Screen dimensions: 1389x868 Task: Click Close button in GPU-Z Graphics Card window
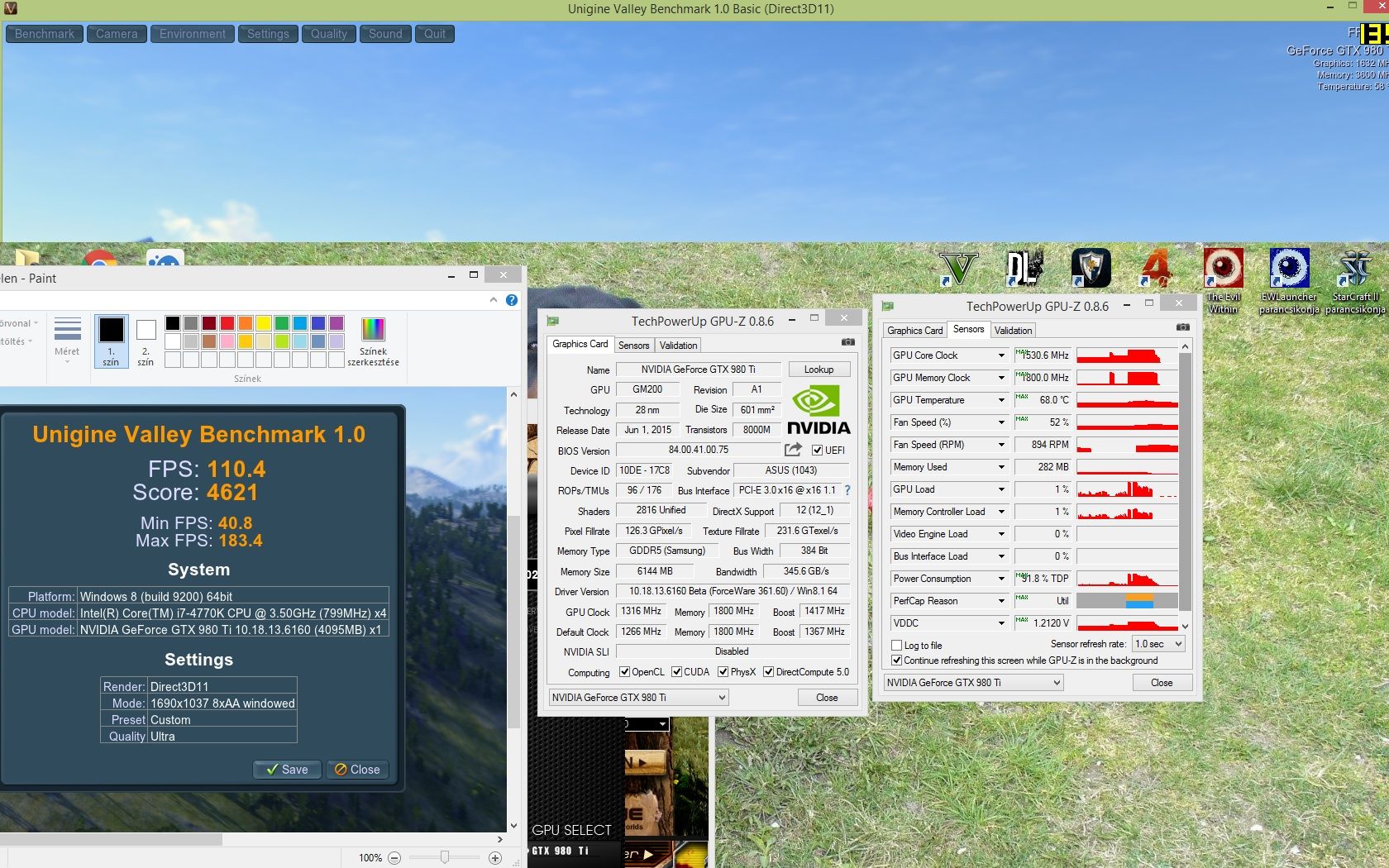tap(827, 698)
